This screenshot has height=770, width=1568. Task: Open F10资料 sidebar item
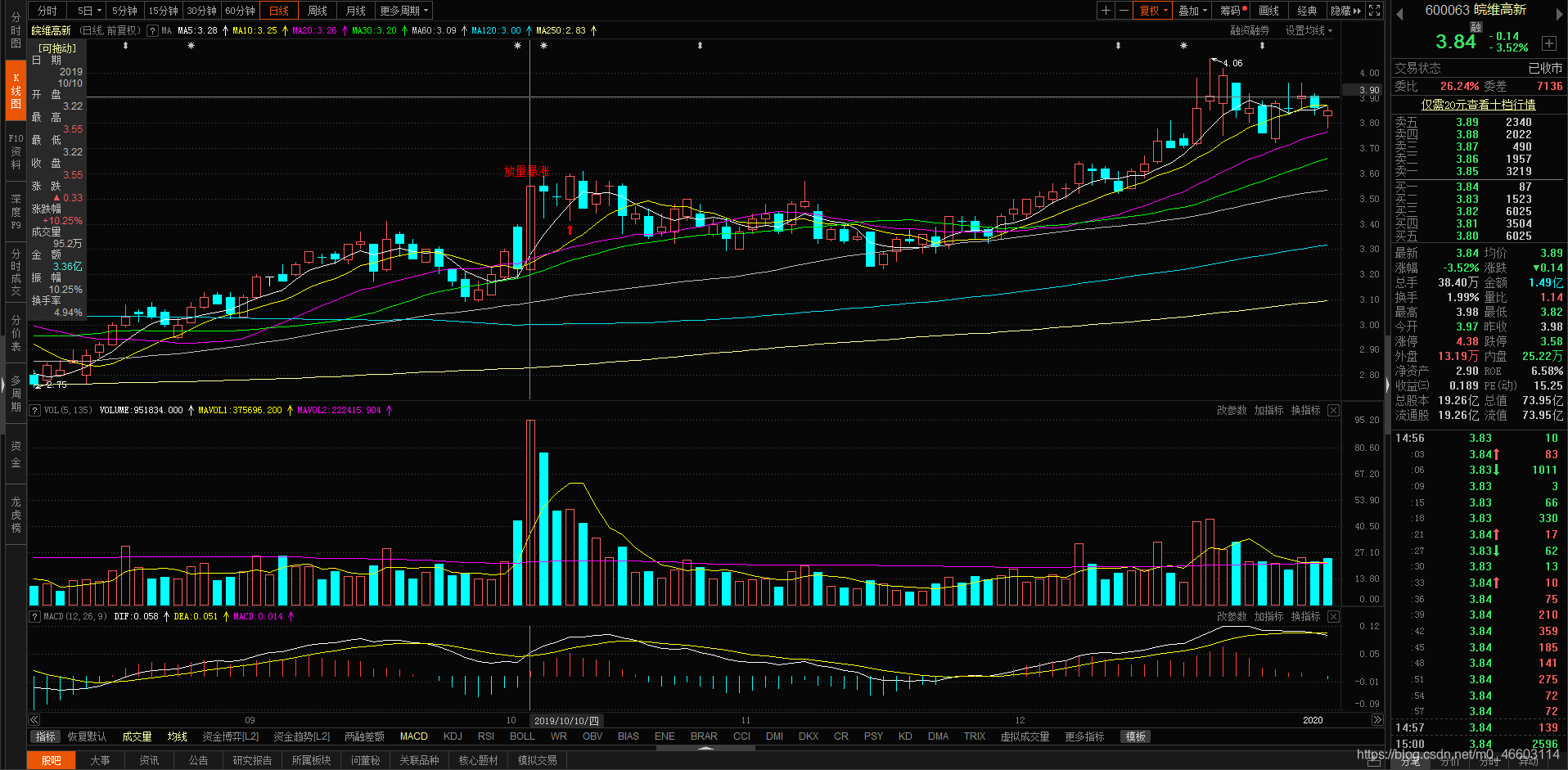pyautogui.click(x=16, y=151)
